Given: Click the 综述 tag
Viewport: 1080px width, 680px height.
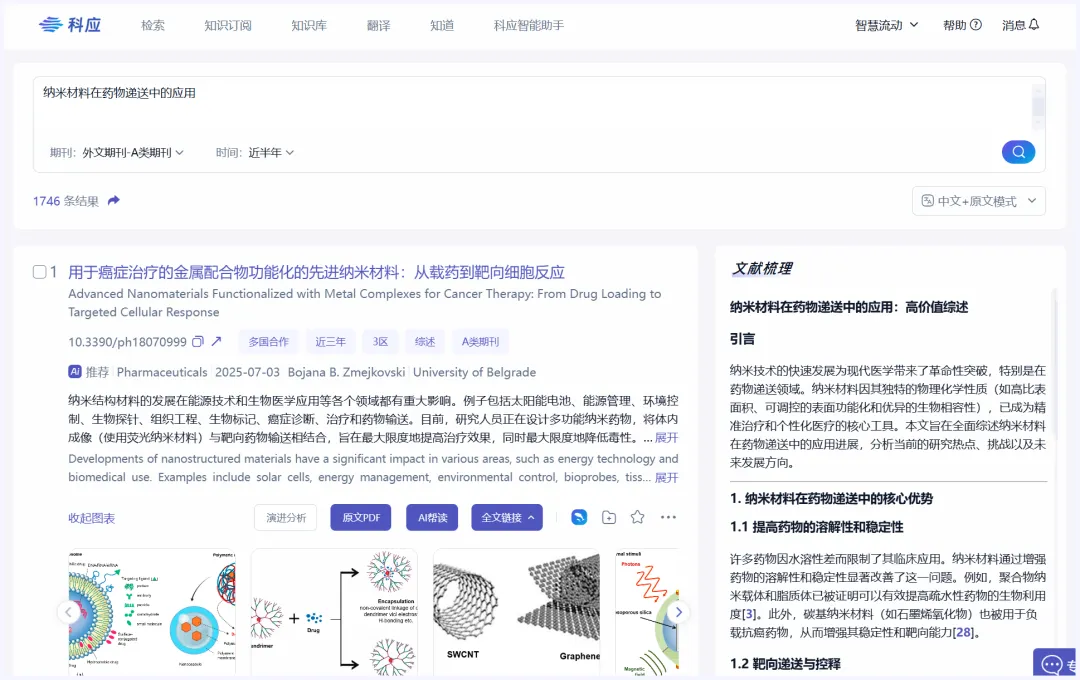Looking at the screenshot, I should coord(425,342).
